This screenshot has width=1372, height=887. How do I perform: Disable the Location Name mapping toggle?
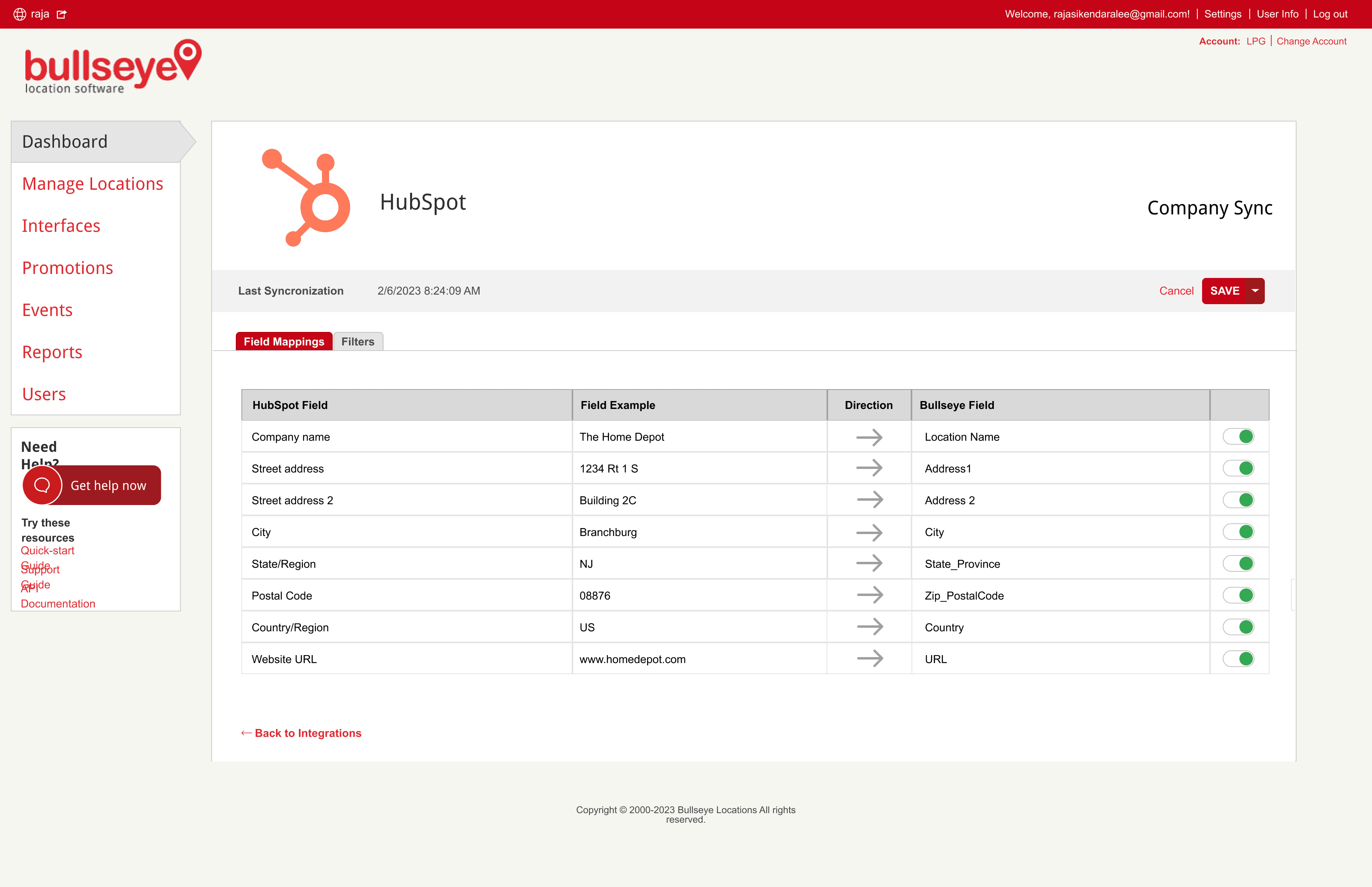[x=1239, y=437]
